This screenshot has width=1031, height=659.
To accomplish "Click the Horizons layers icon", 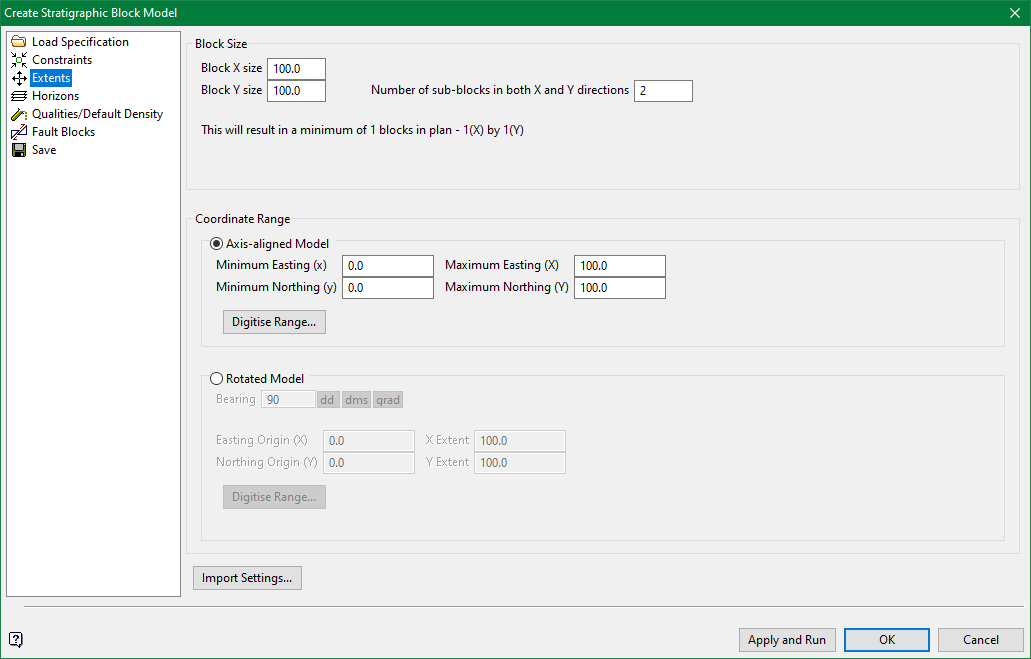I will (x=19, y=95).
